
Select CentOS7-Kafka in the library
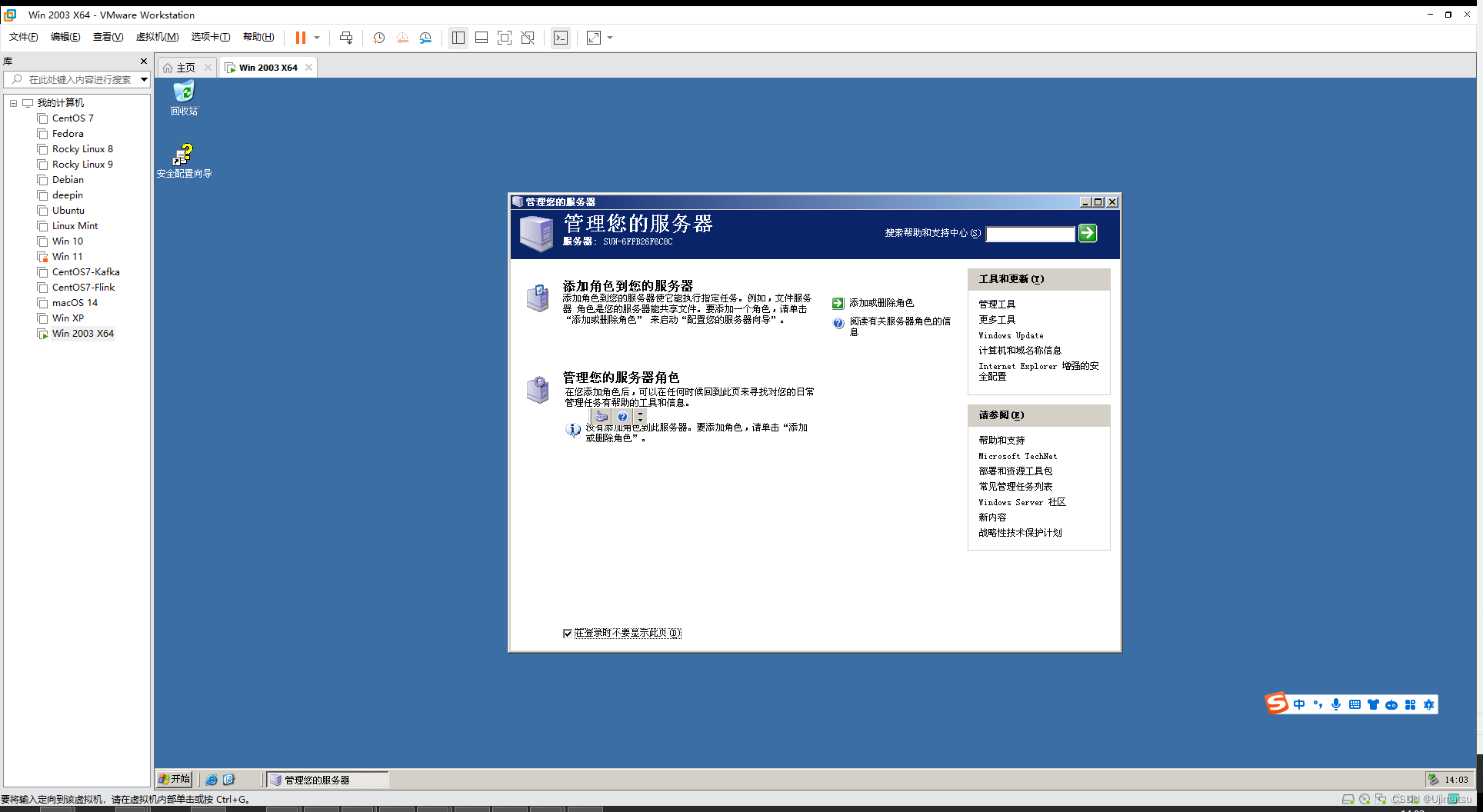click(86, 271)
